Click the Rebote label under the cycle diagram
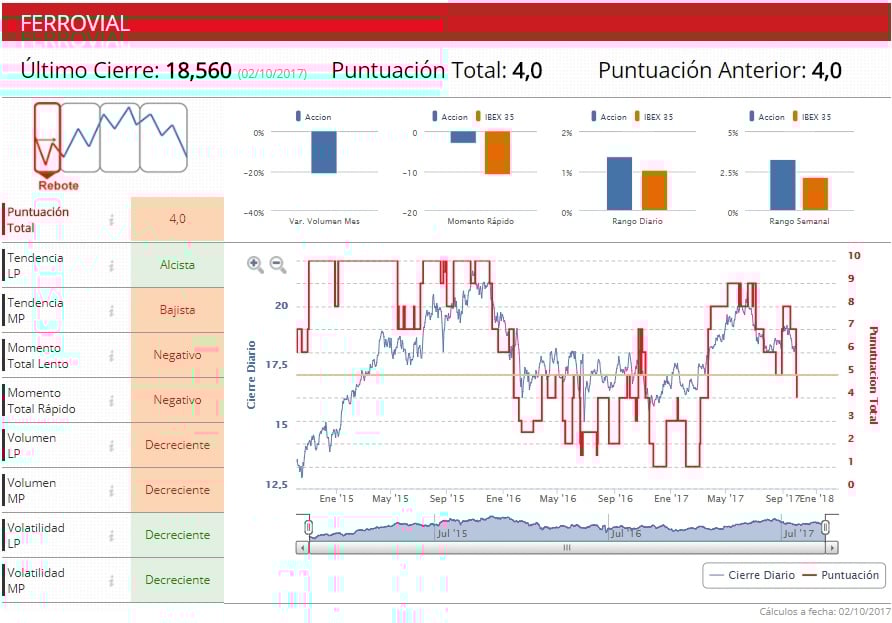This screenshot has width=892, height=623. pos(59,185)
